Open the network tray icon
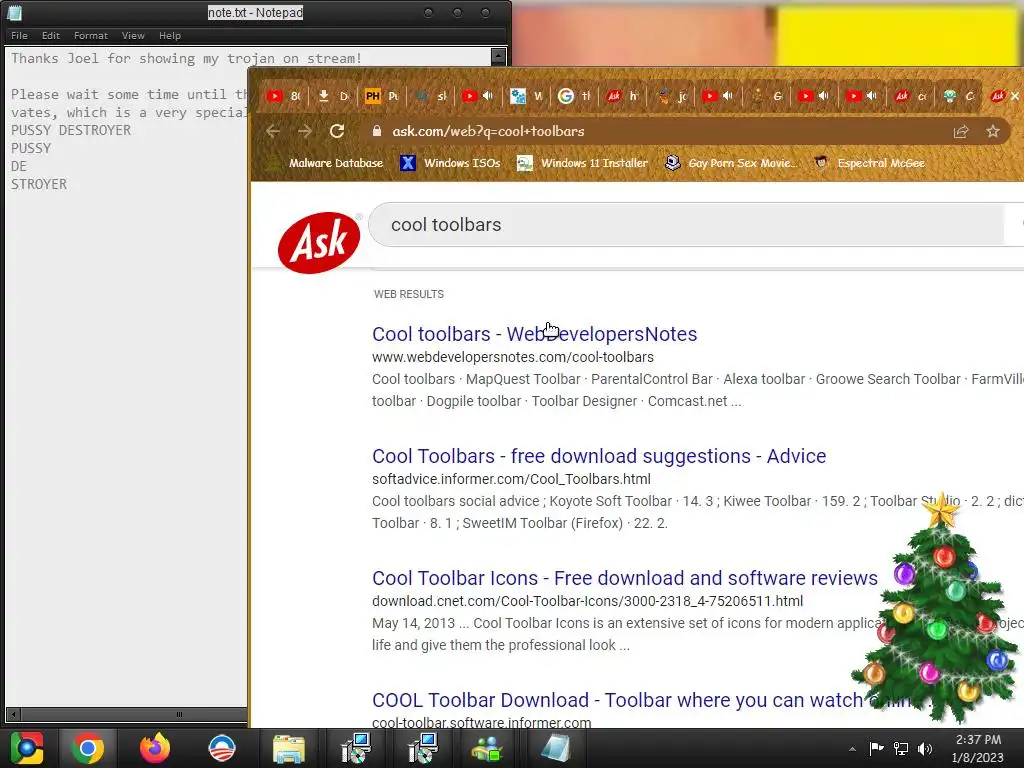Viewport: 1024px width, 768px height. [x=901, y=748]
